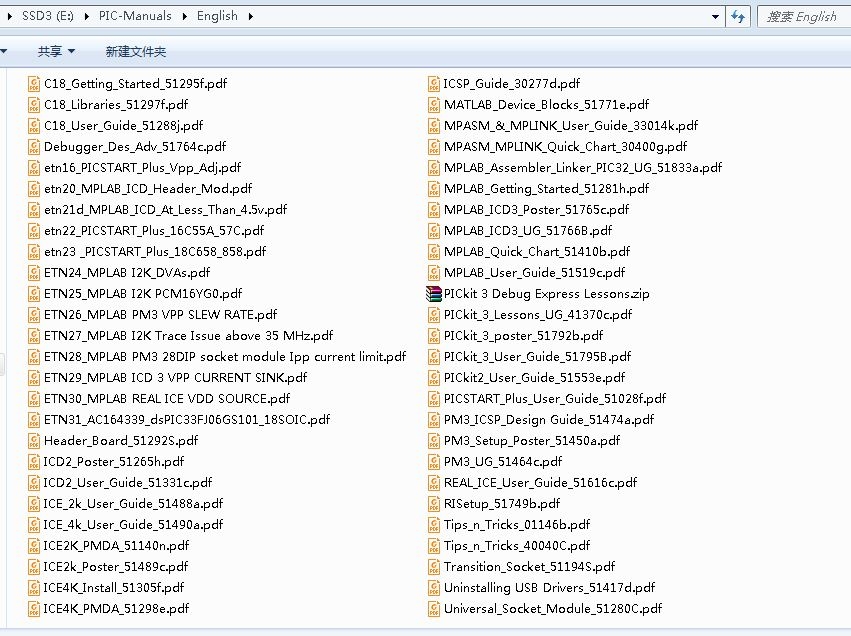Click the icon of RISetup_51749b.pdf
This screenshot has width=851, height=636.
(x=434, y=504)
